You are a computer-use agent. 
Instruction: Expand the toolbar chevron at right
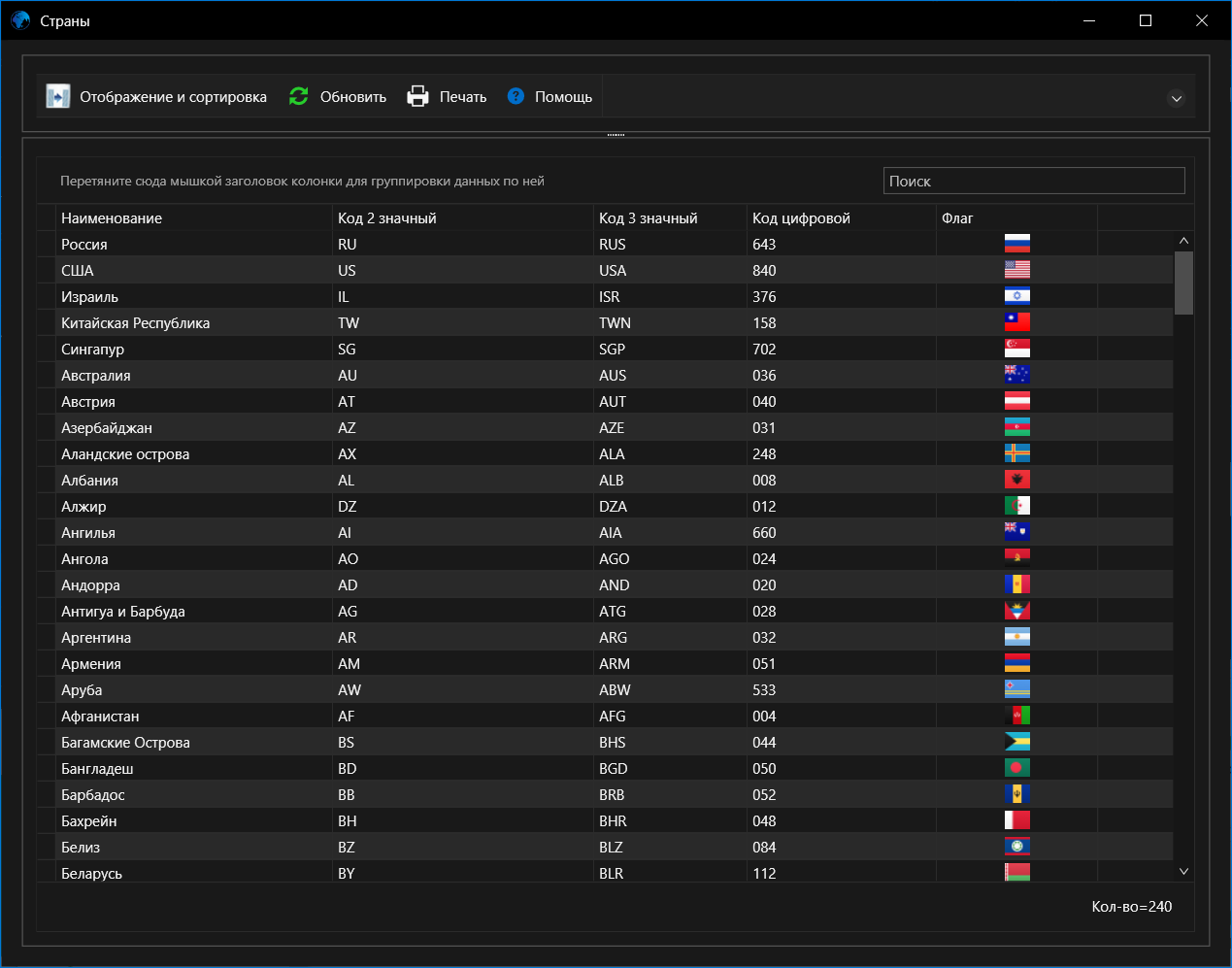pyautogui.click(x=1176, y=98)
